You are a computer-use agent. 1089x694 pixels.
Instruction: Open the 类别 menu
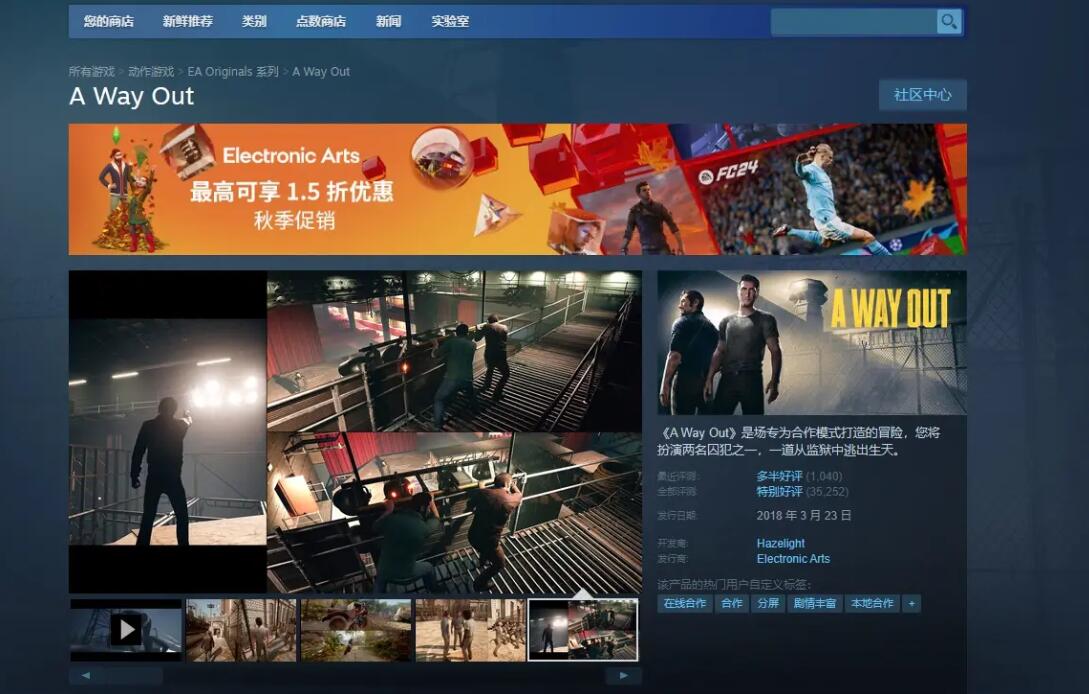254,22
